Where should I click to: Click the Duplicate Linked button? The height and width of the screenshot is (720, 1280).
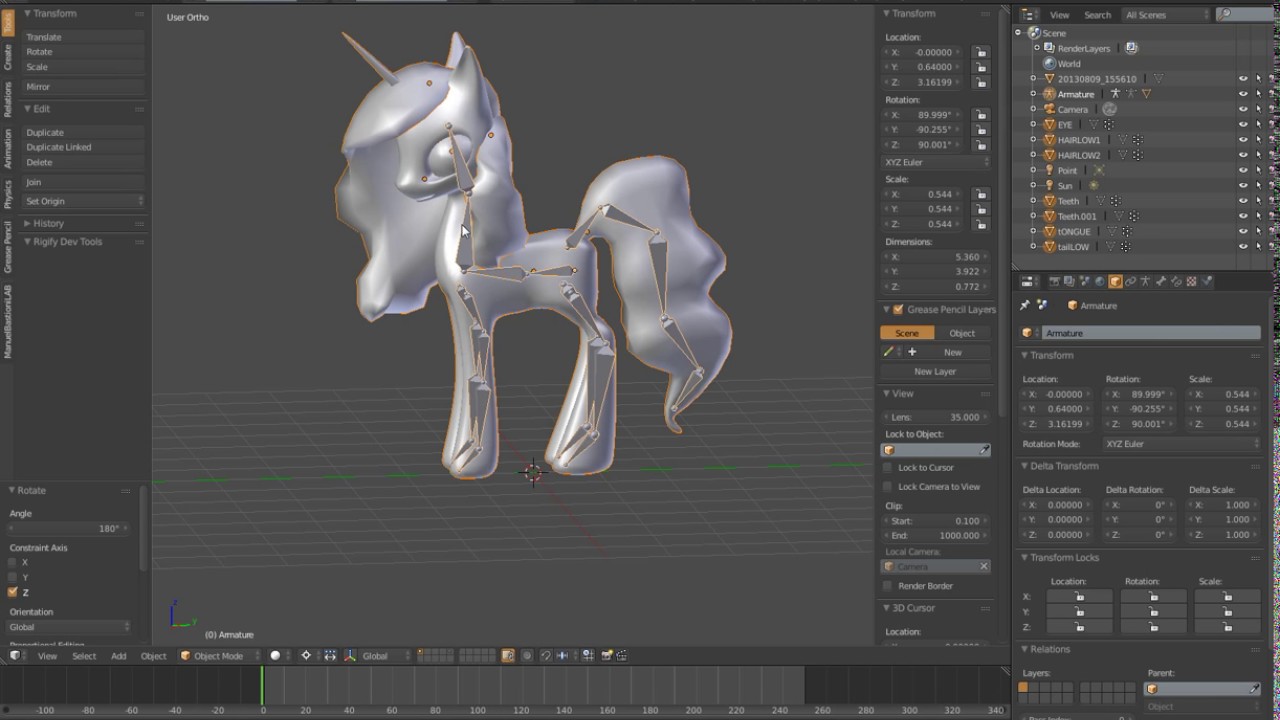84,147
